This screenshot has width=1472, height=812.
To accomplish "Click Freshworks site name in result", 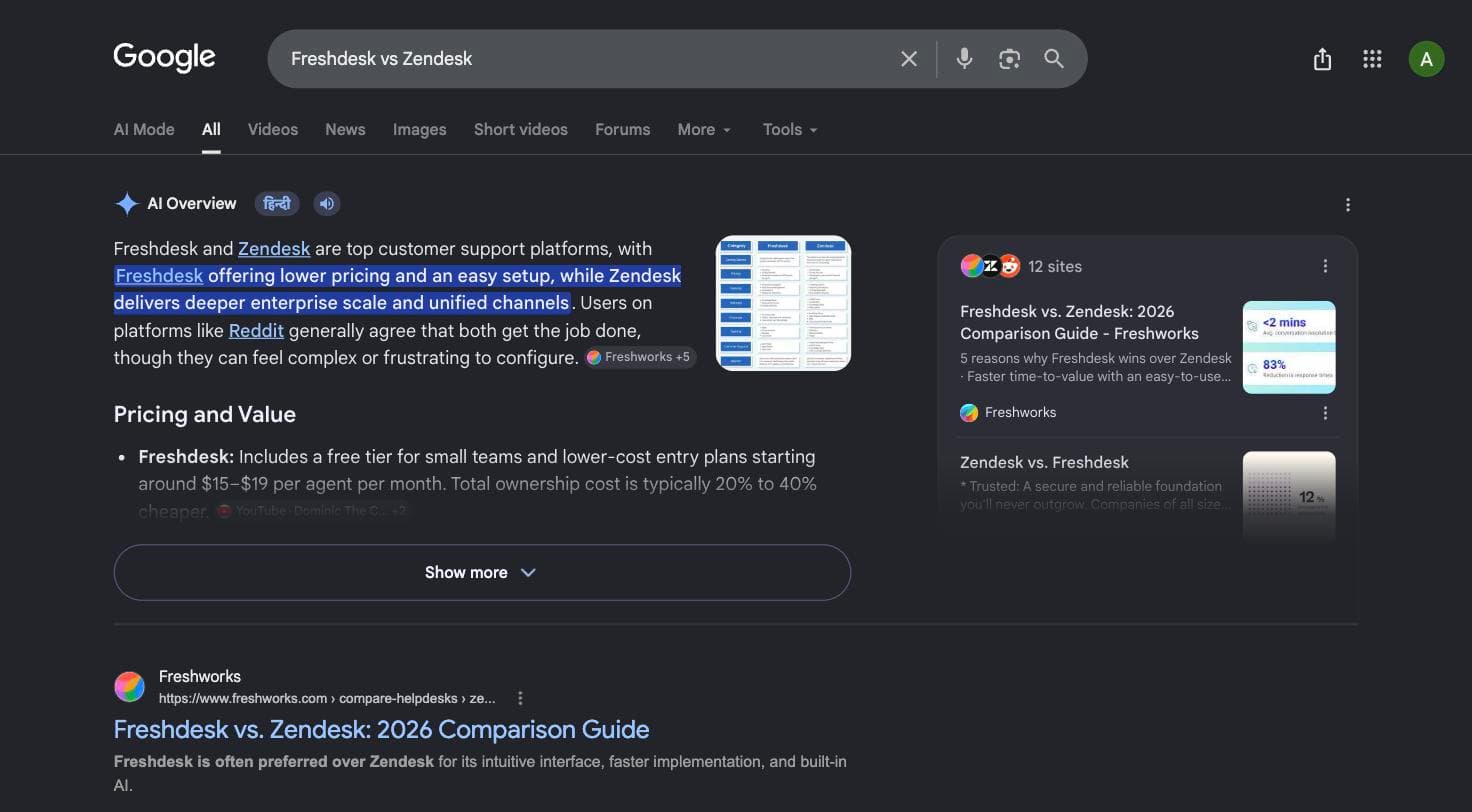I will coord(200,677).
